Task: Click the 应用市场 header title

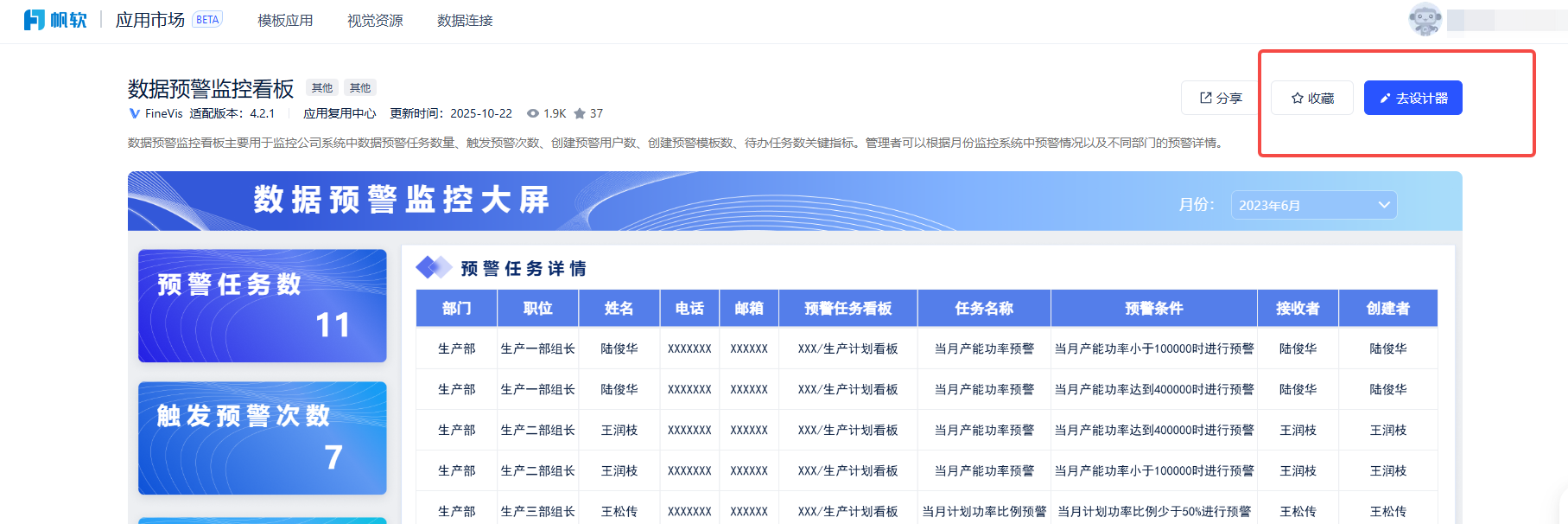Action: click(150, 20)
